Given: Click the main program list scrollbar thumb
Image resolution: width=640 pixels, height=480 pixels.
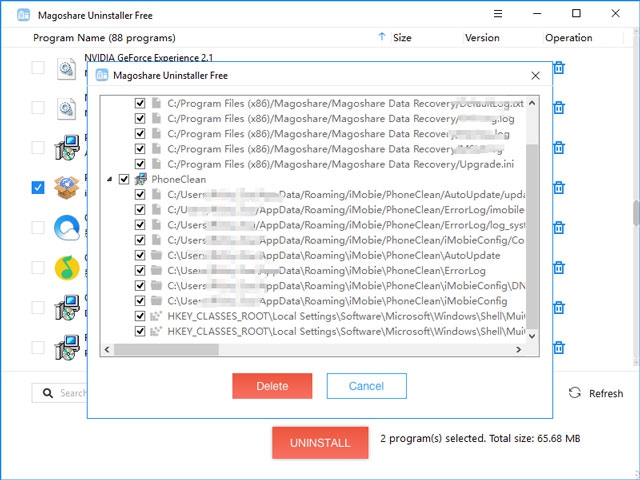Looking at the screenshot, I should [x=636, y=213].
